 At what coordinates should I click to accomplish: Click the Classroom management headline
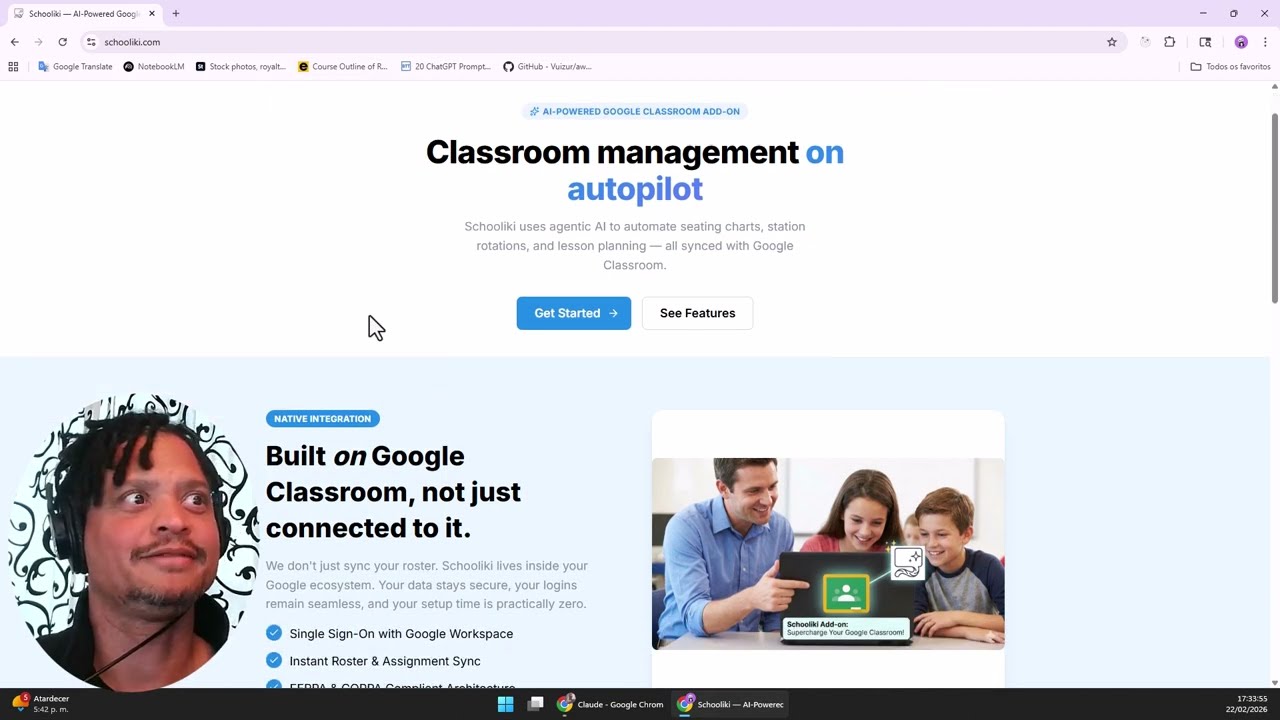pos(635,170)
